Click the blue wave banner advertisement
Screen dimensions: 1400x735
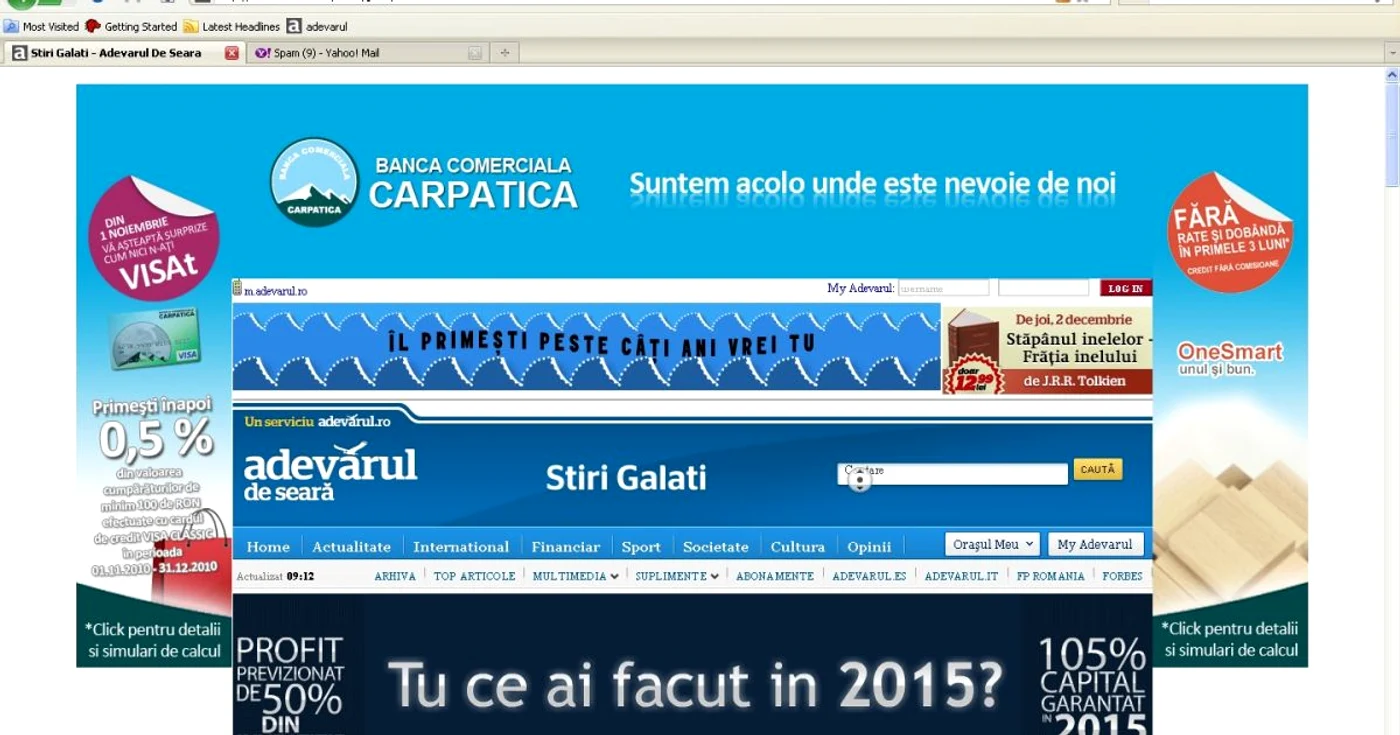point(587,347)
